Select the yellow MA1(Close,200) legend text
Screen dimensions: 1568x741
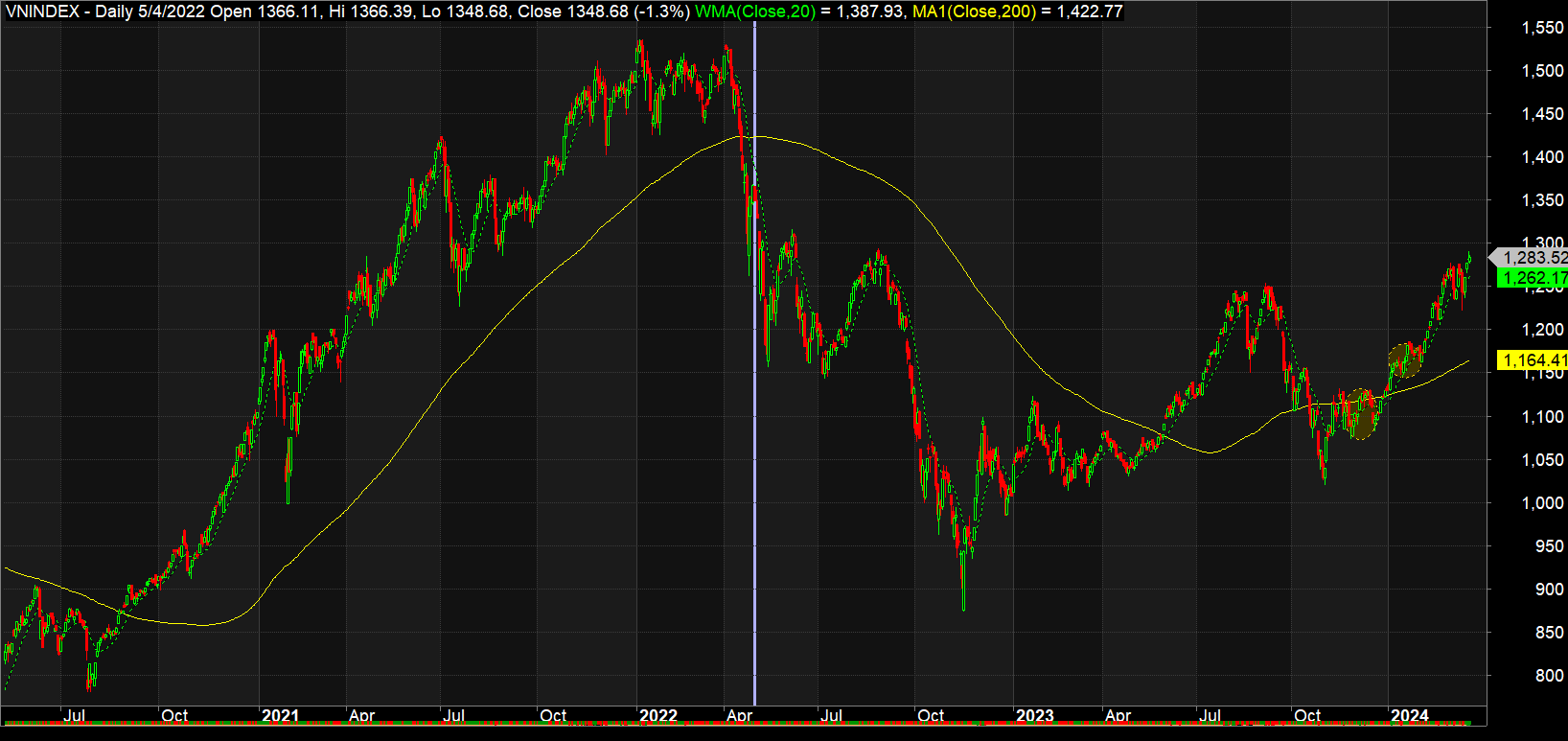click(x=974, y=12)
